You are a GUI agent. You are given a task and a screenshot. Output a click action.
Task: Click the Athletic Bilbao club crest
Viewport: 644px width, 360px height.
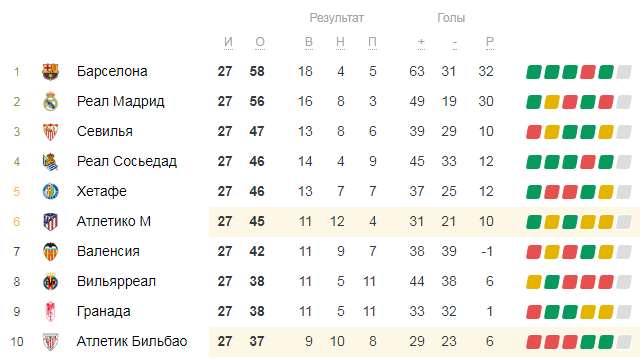coord(51,342)
